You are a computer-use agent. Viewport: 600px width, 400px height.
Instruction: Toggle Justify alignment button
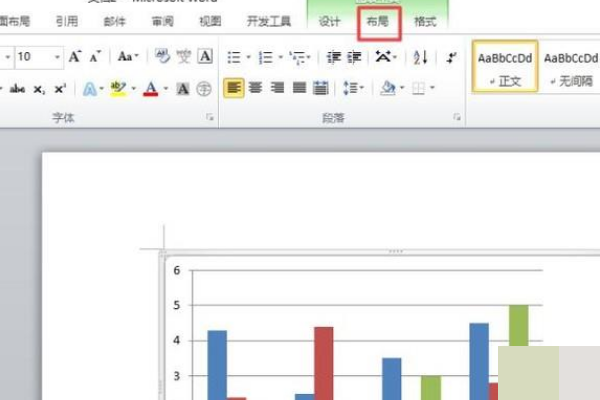[x=299, y=88]
